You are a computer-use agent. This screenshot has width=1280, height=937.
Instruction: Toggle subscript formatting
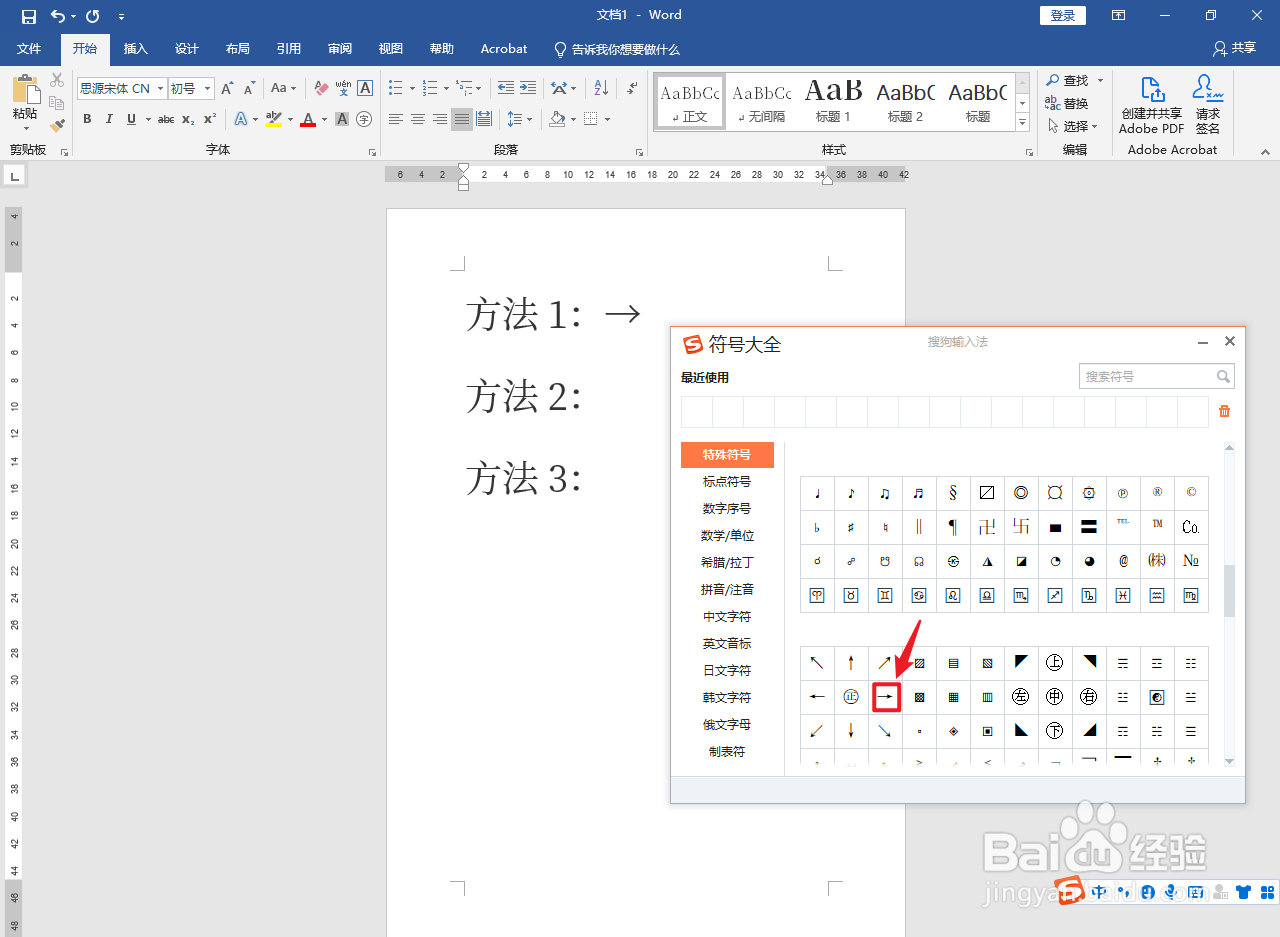point(187,119)
